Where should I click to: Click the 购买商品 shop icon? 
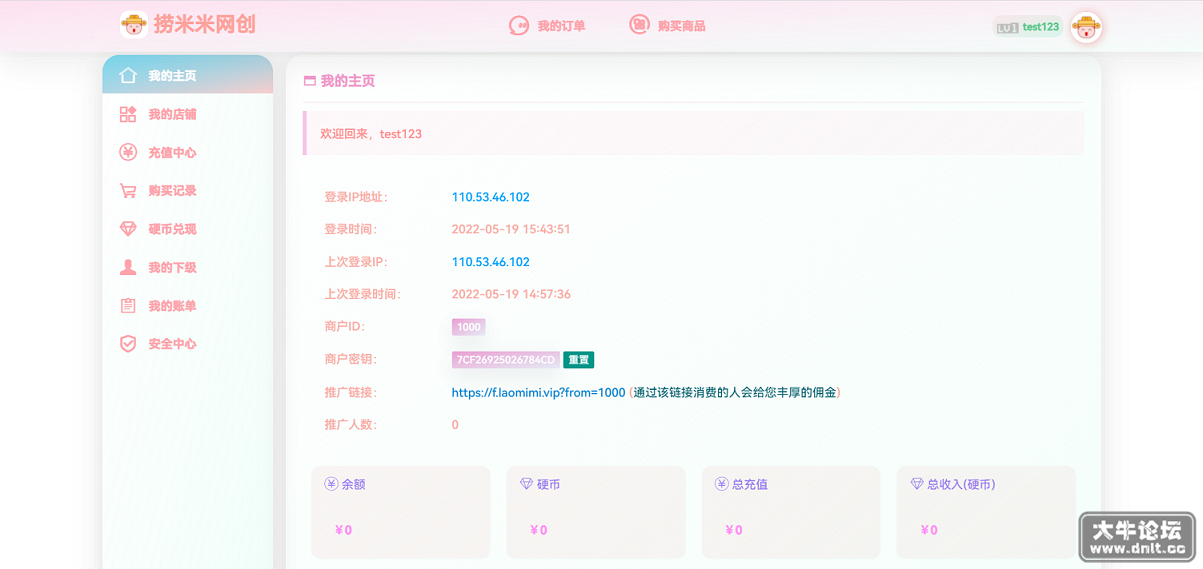(639, 25)
